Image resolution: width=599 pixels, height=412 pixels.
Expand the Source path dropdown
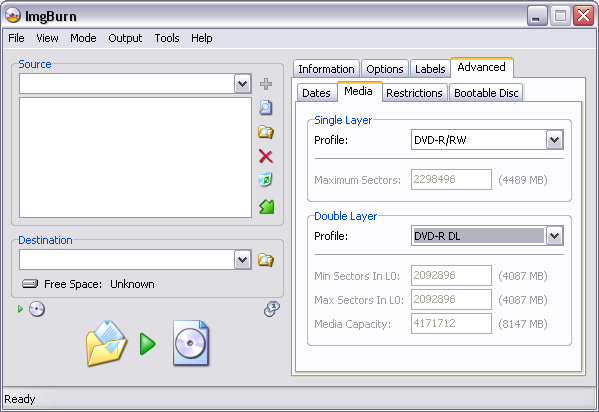click(243, 84)
